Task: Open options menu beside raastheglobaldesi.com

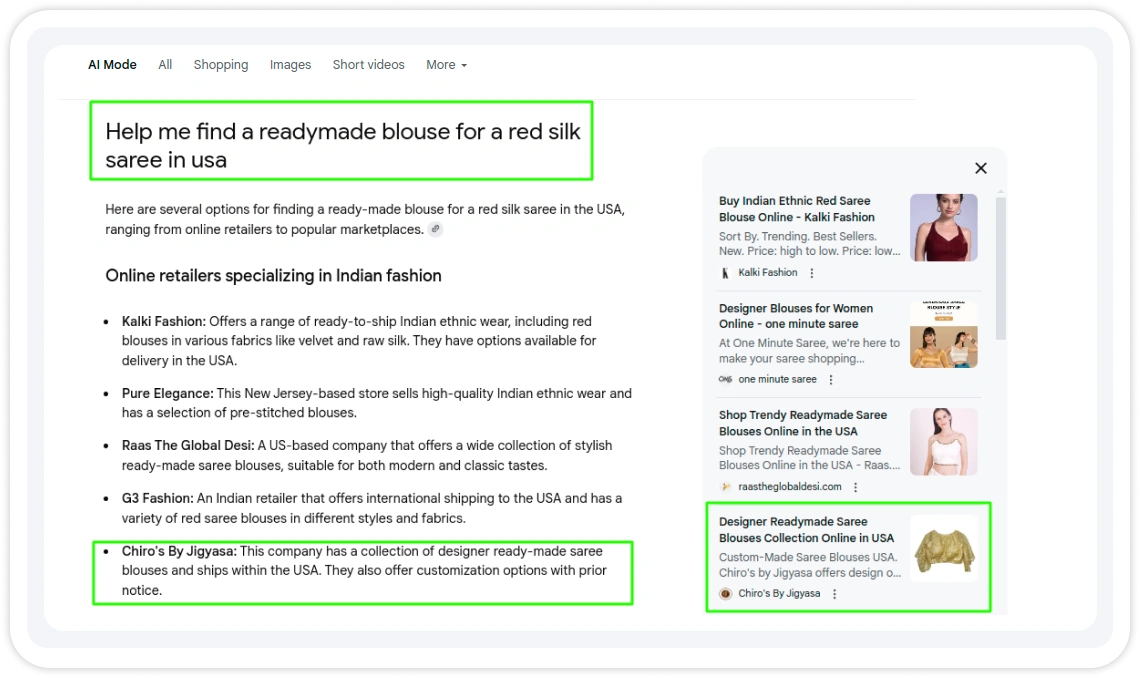Action: point(856,487)
